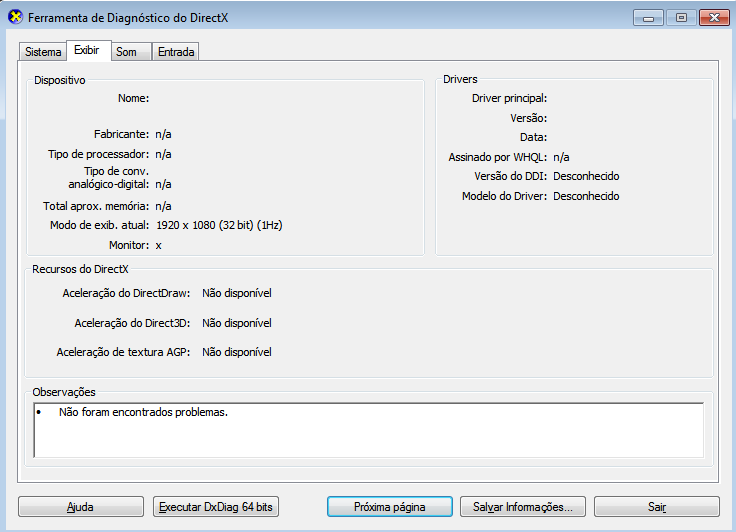This screenshot has width=736, height=532.
Task: Click the 'Aceleração do Direct3D:' label
Action: click(x=132, y=323)
